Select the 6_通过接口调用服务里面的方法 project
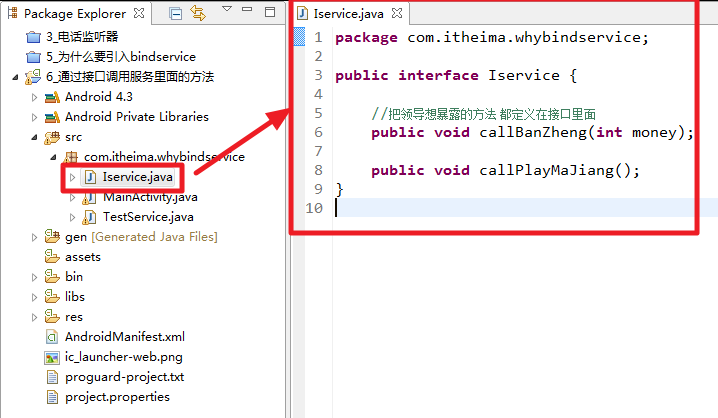This screenshot has height=418, width=718. [130, 77]
